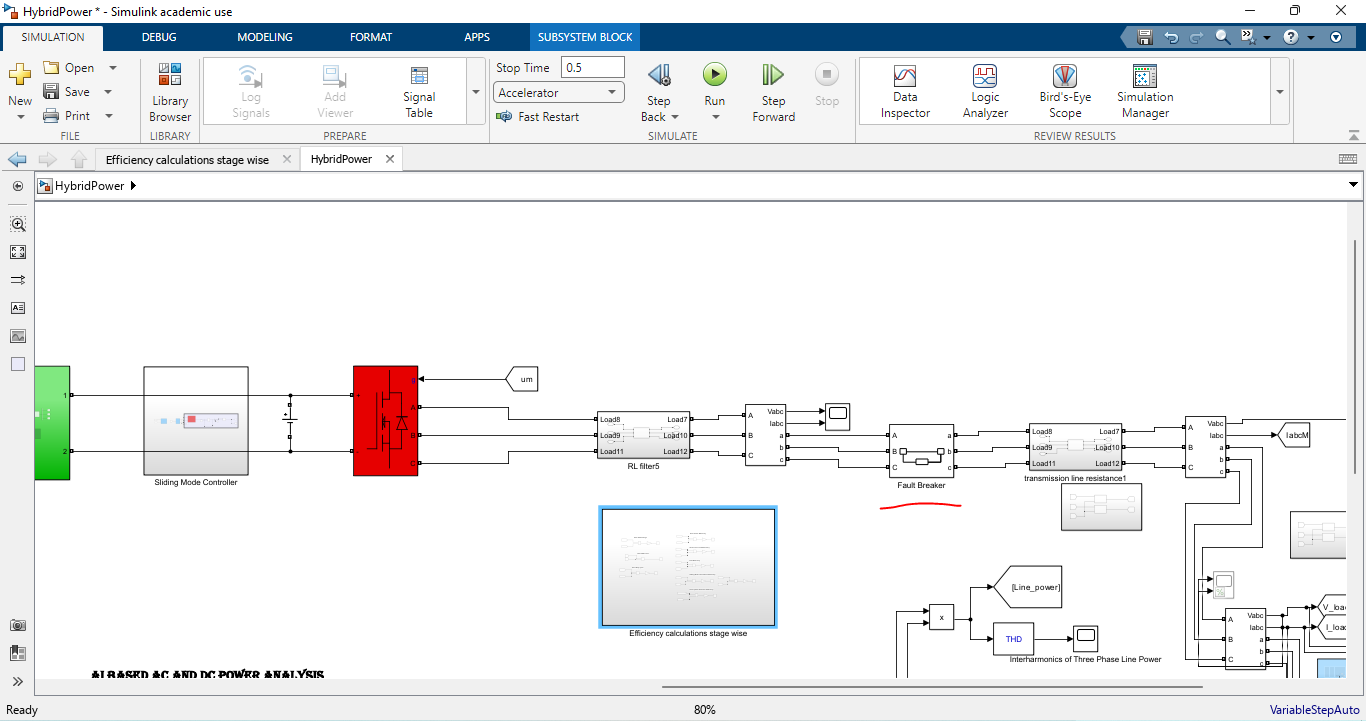Image resolution: width=1366 pixels, height=721 pixels.
Task: Open the Signal Table
Action: coord(419,92)
